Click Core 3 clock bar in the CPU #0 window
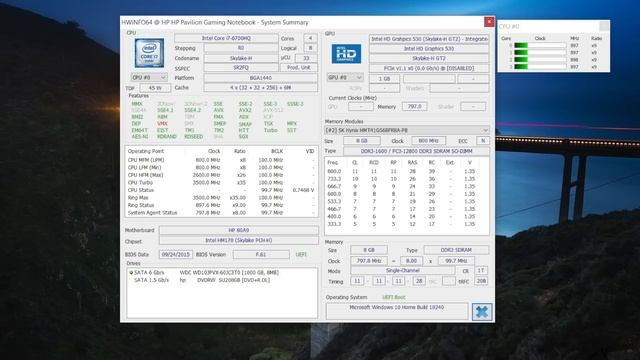Image resolution: width=640 pixels, height=360 pixels. 540,67
